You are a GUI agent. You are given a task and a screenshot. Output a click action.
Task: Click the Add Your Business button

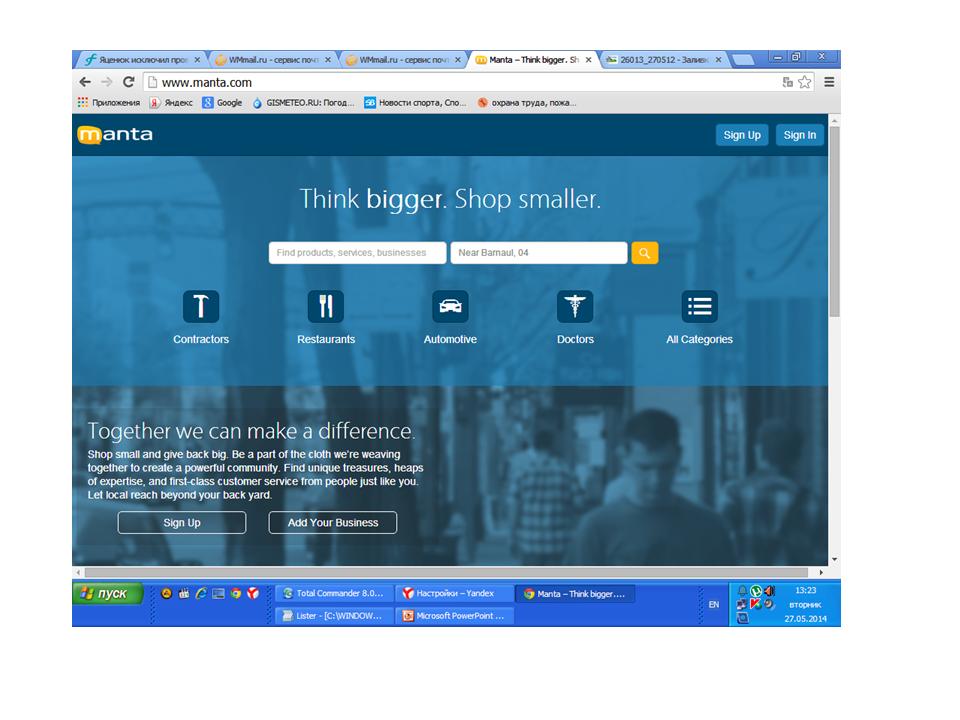(x=333, y=523)
